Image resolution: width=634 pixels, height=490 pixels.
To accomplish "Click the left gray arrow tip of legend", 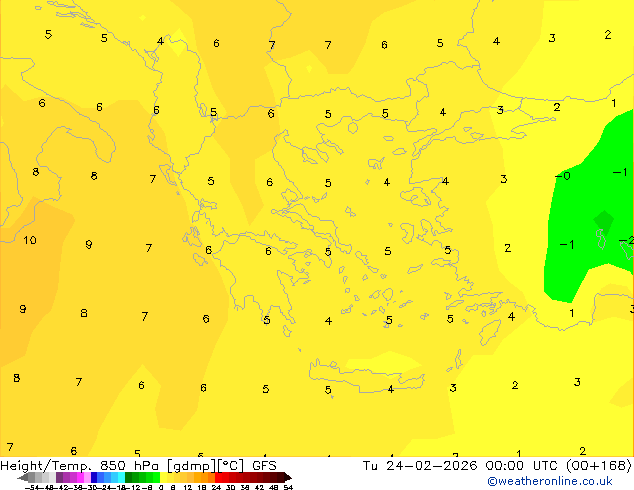I will 23,478.
